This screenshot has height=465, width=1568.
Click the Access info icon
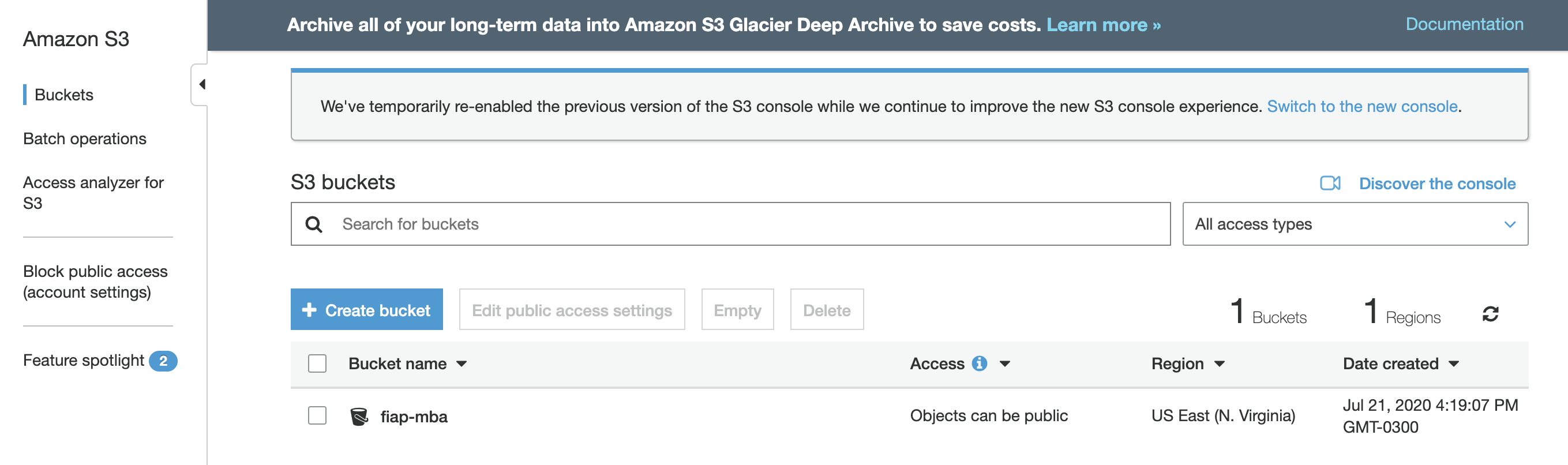pos(979,363)
